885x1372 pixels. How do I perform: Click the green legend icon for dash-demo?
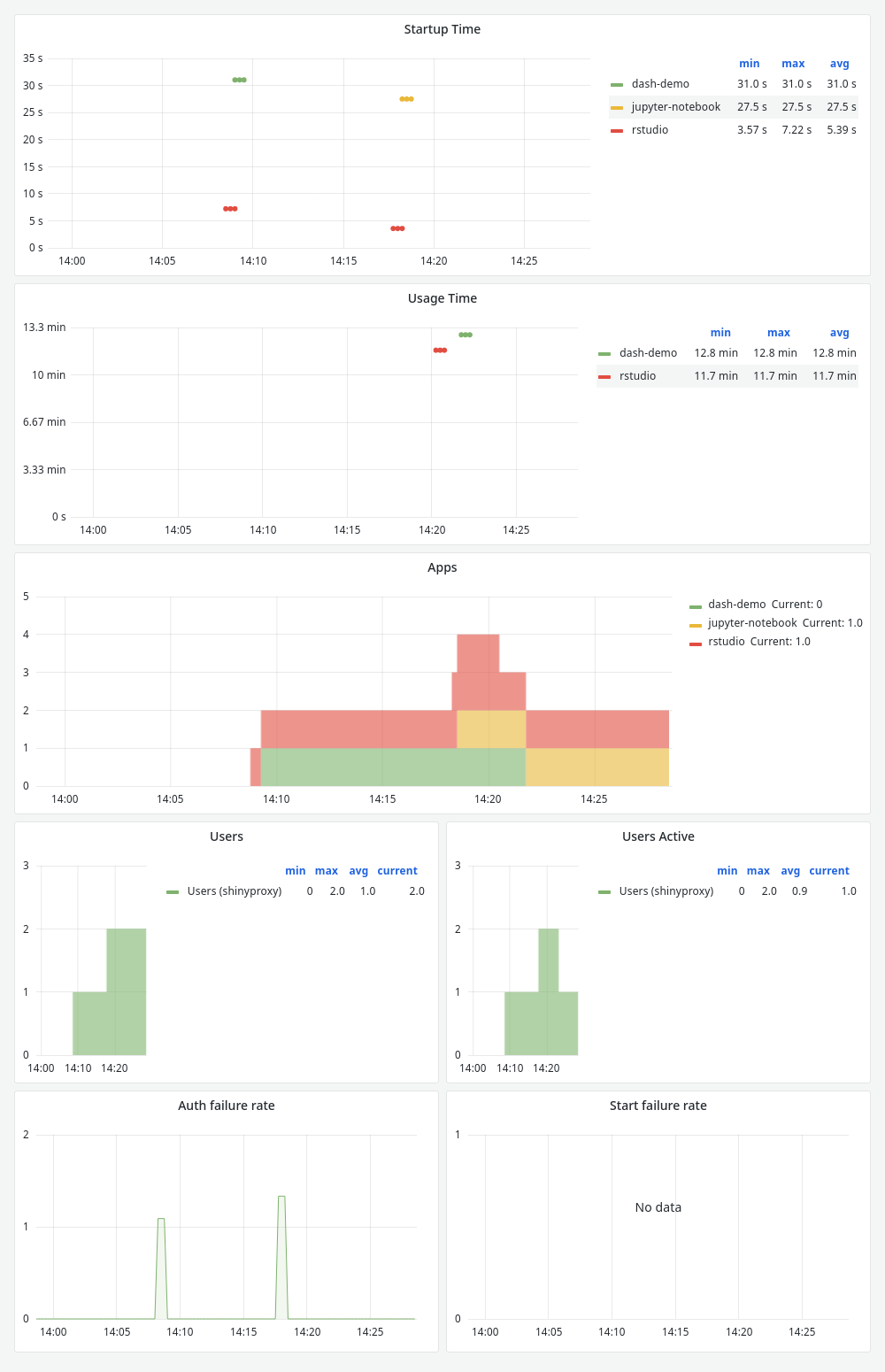617,83
